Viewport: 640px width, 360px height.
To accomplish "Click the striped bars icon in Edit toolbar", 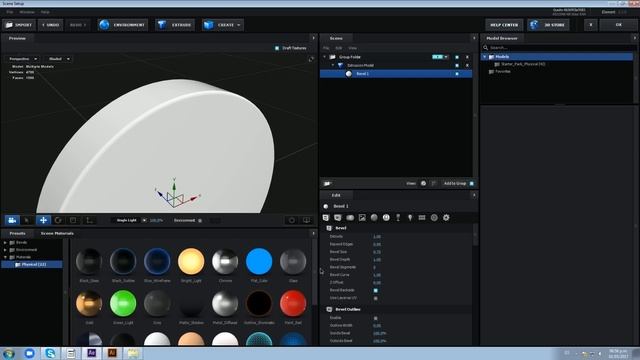I will click(422, 218).
